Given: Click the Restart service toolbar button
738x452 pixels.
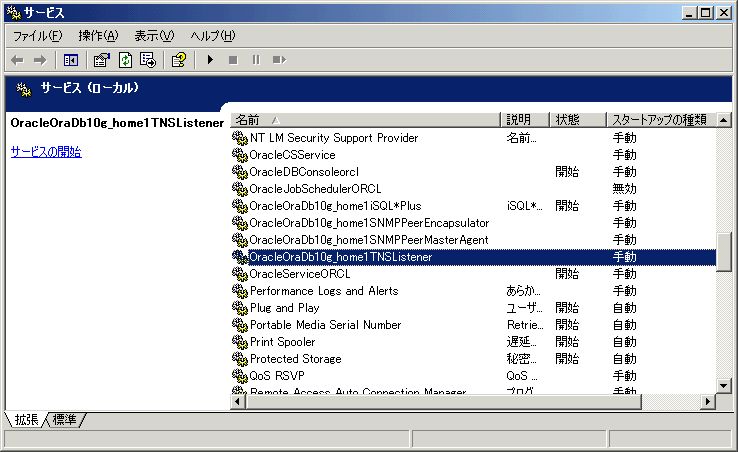Looking at the screenshot, I should (x=279, y=60).
